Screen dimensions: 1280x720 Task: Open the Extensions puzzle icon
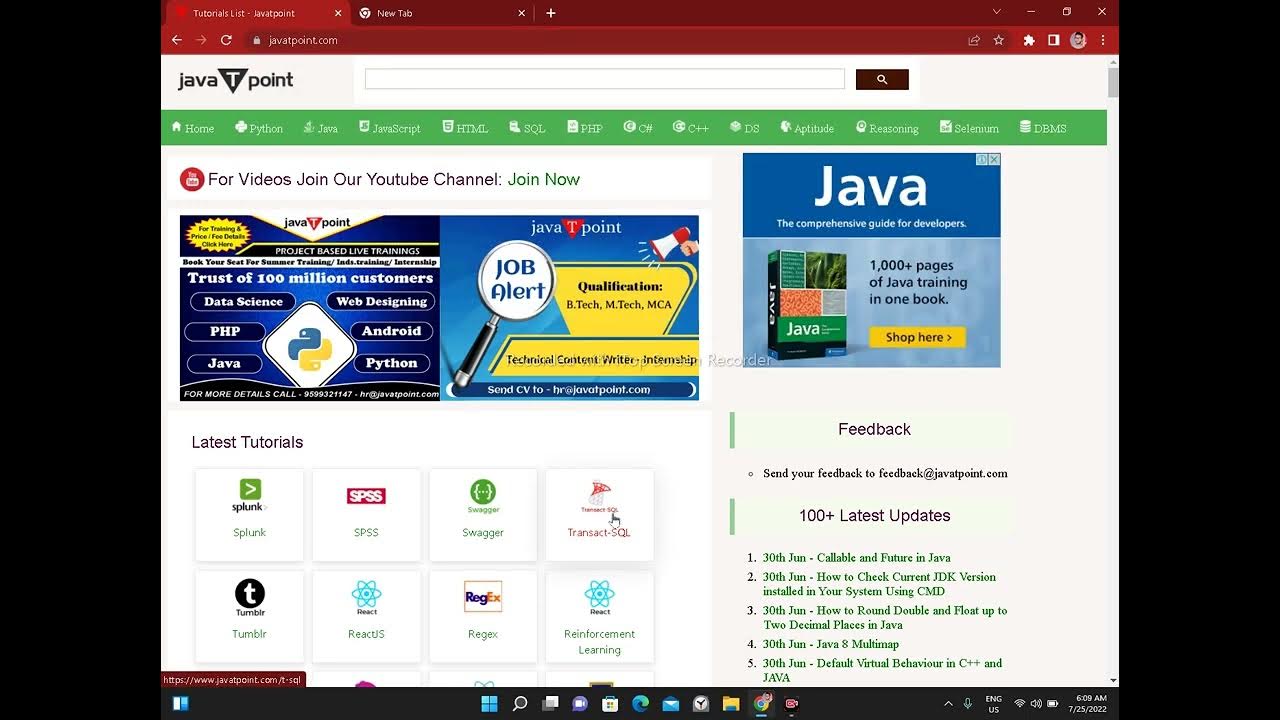1029,40
